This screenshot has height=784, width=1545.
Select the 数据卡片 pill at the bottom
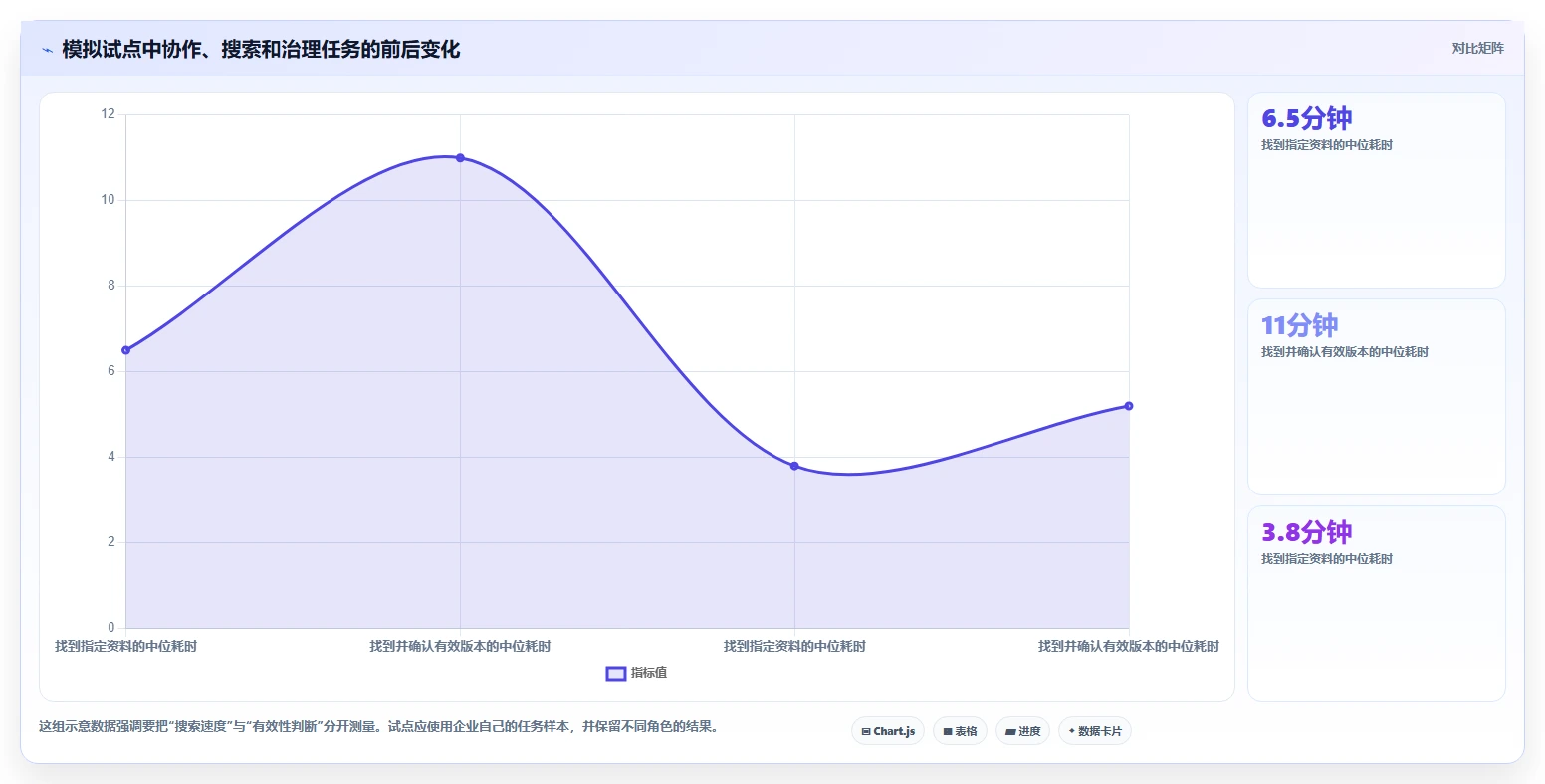pos(1094,731)
